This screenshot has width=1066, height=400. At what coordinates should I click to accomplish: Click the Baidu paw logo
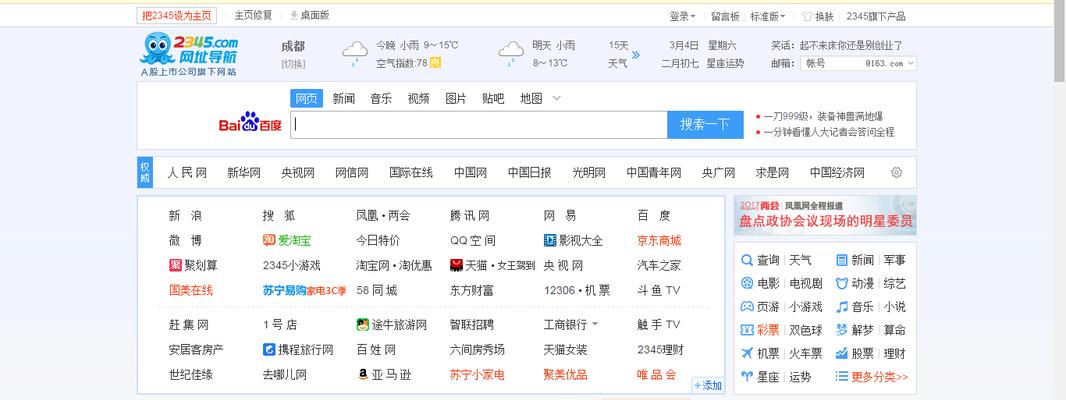tap(250, 122)
